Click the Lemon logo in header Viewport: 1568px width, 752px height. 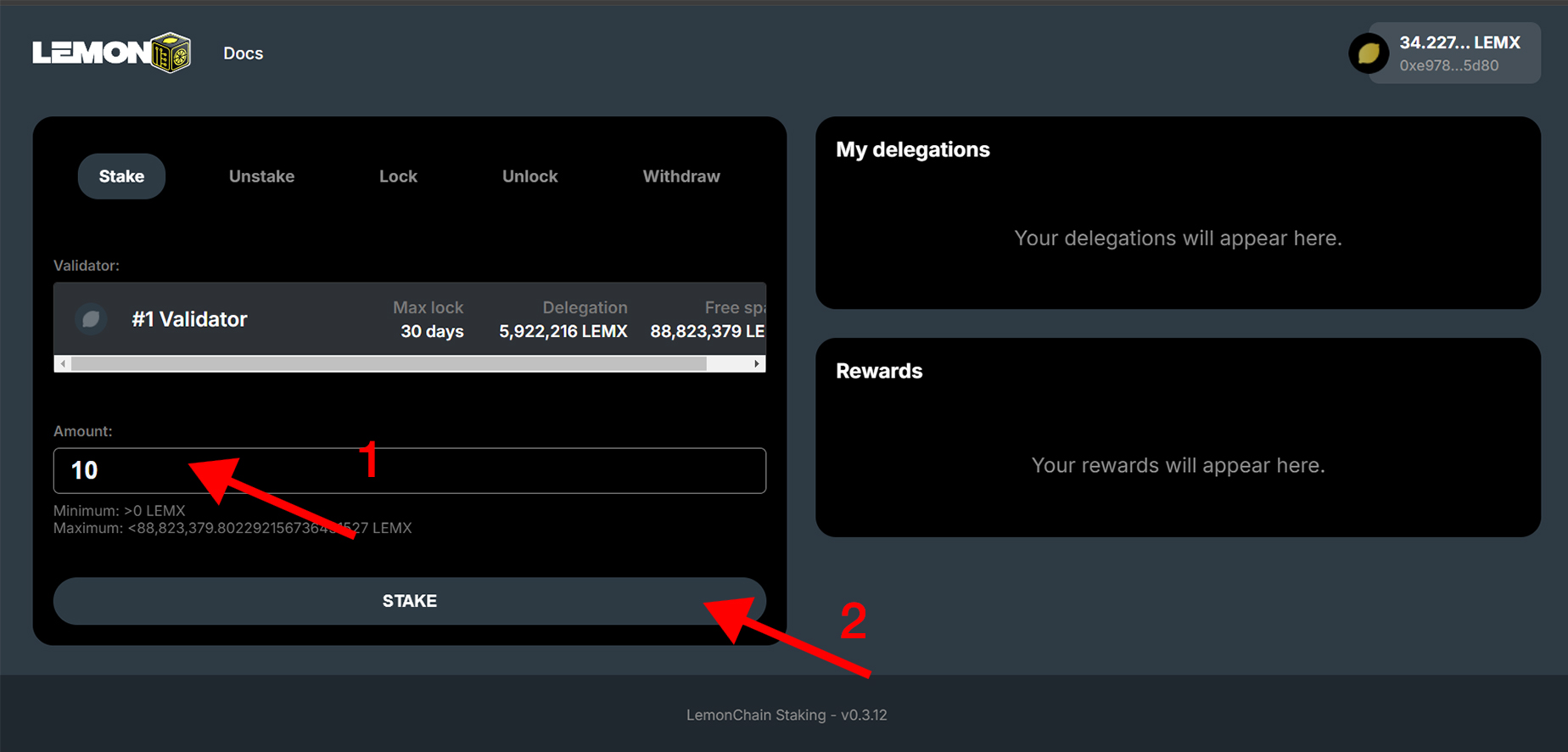[x=111, y=53]
